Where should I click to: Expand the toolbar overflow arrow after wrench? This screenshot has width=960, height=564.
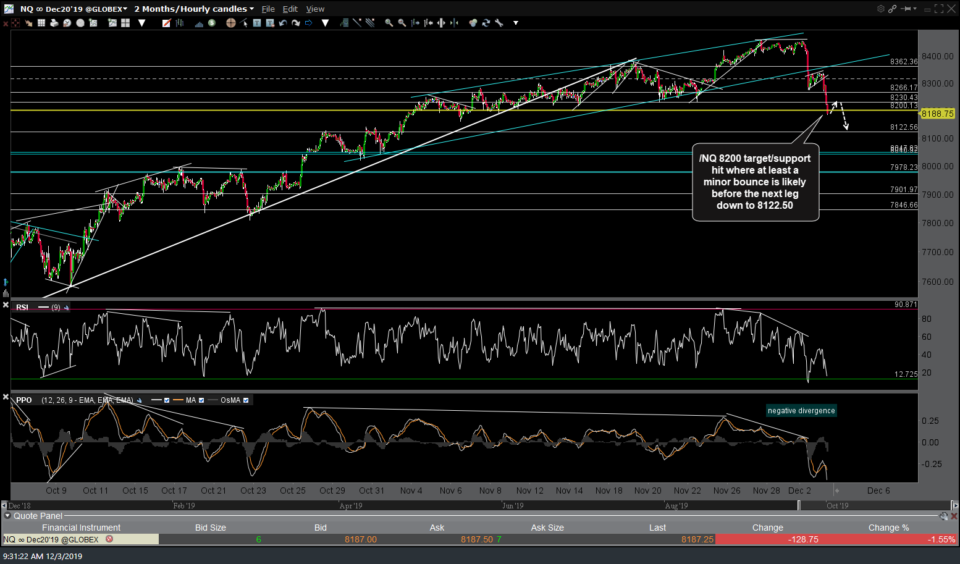pyautogui.click(x=516, y=23)
